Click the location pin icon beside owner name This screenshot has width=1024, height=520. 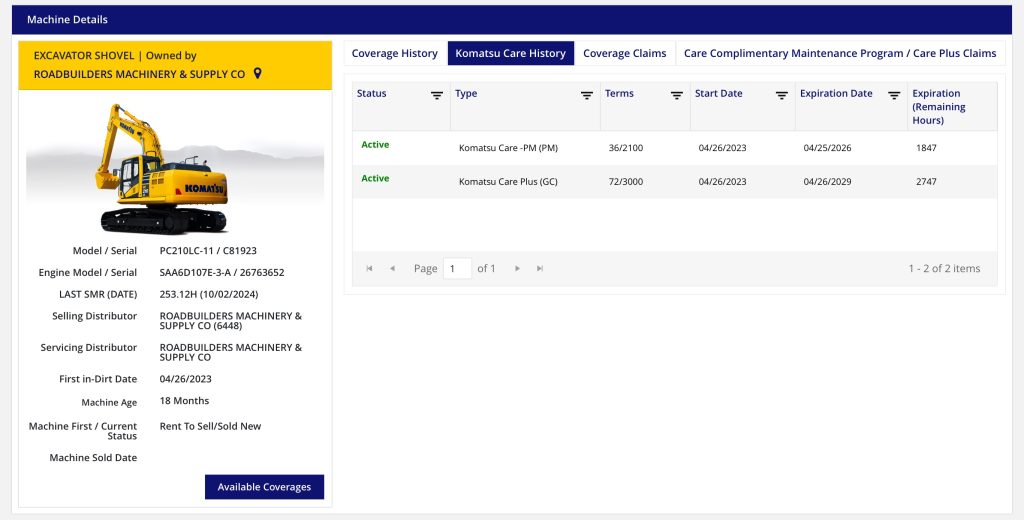coord(258,74)
